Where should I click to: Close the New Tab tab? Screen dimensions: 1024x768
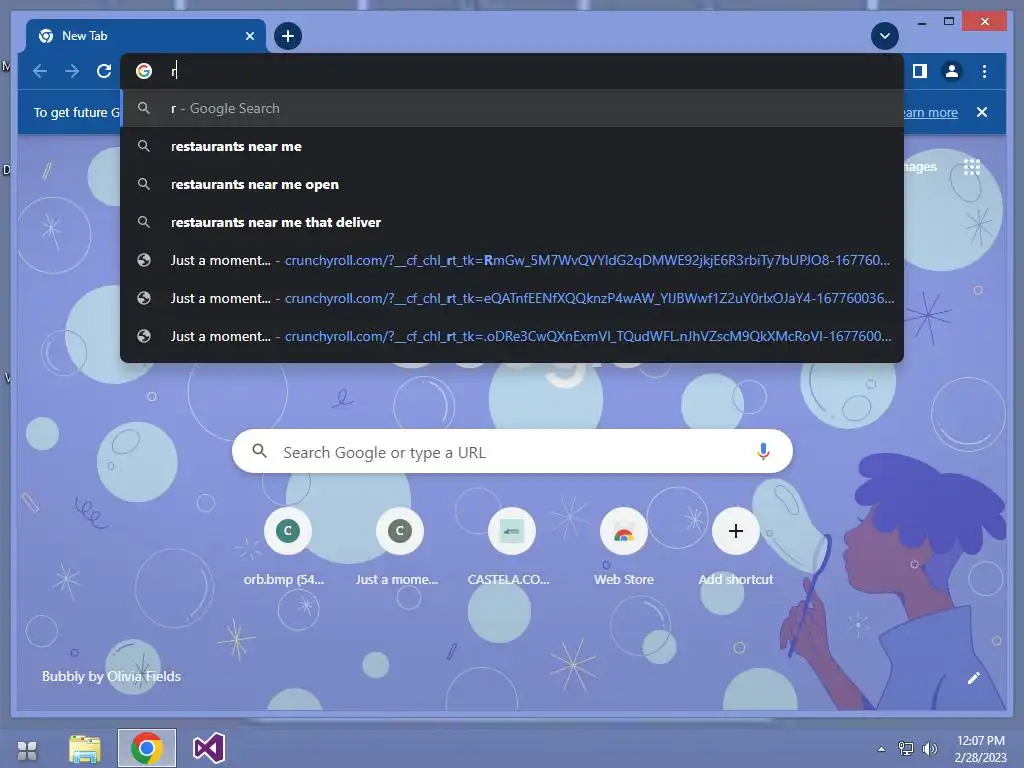249,36
